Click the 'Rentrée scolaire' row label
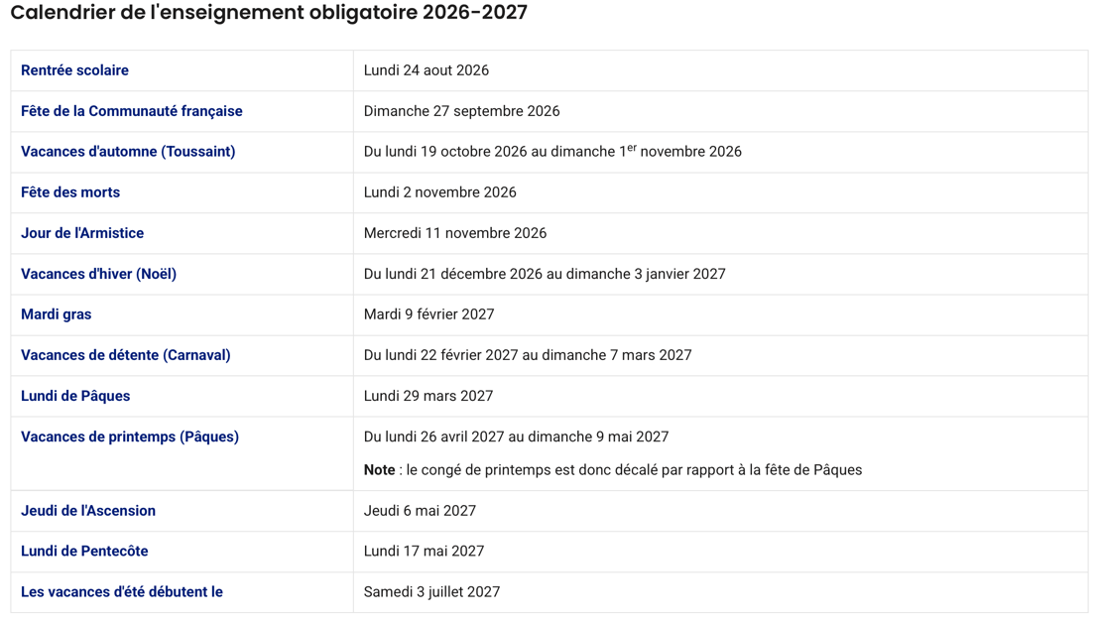The height and width of the screenshot is (626, 1100). (x=74, y=70)
